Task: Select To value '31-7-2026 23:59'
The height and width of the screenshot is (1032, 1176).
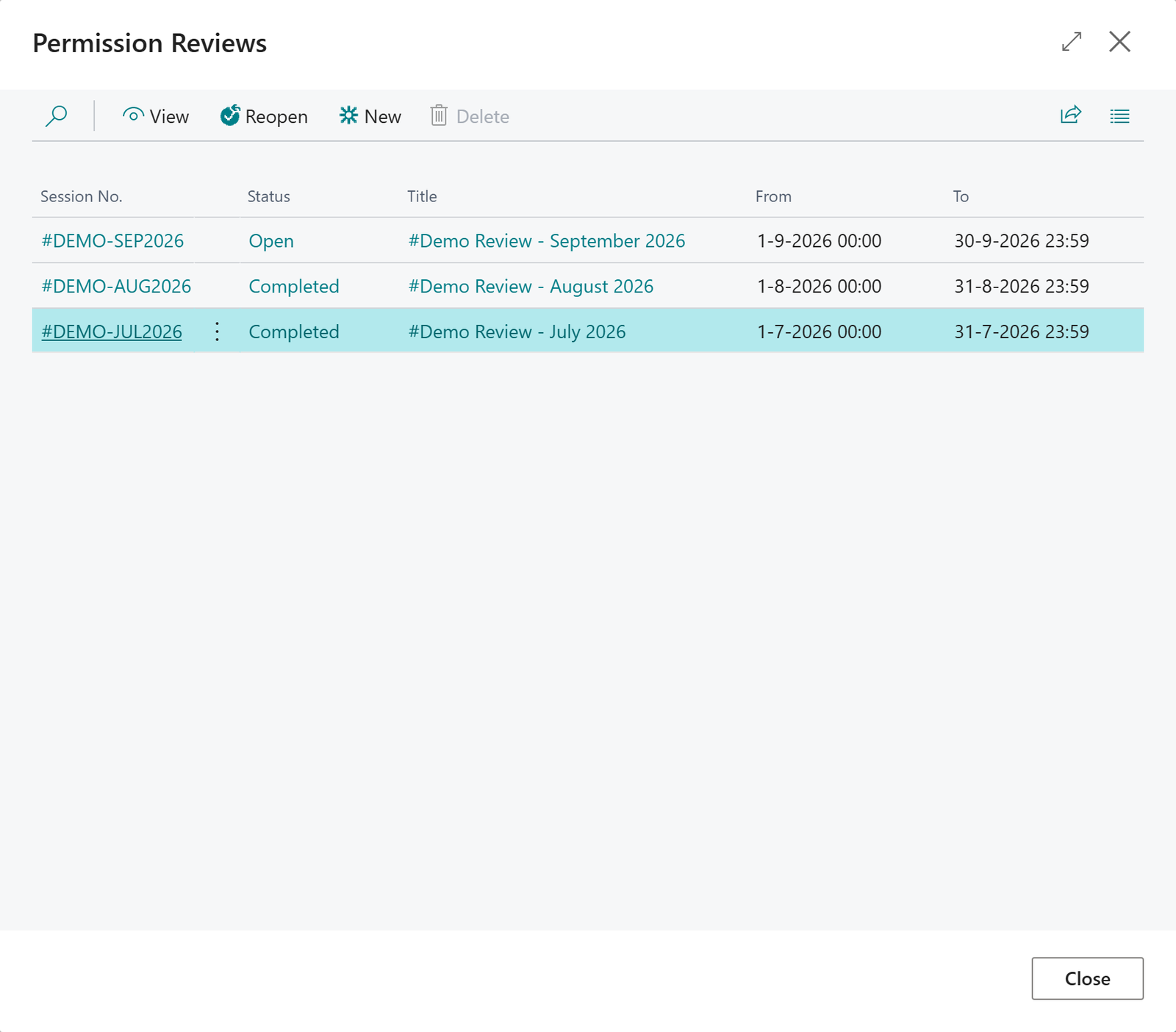Action: tap(1022, 332)
